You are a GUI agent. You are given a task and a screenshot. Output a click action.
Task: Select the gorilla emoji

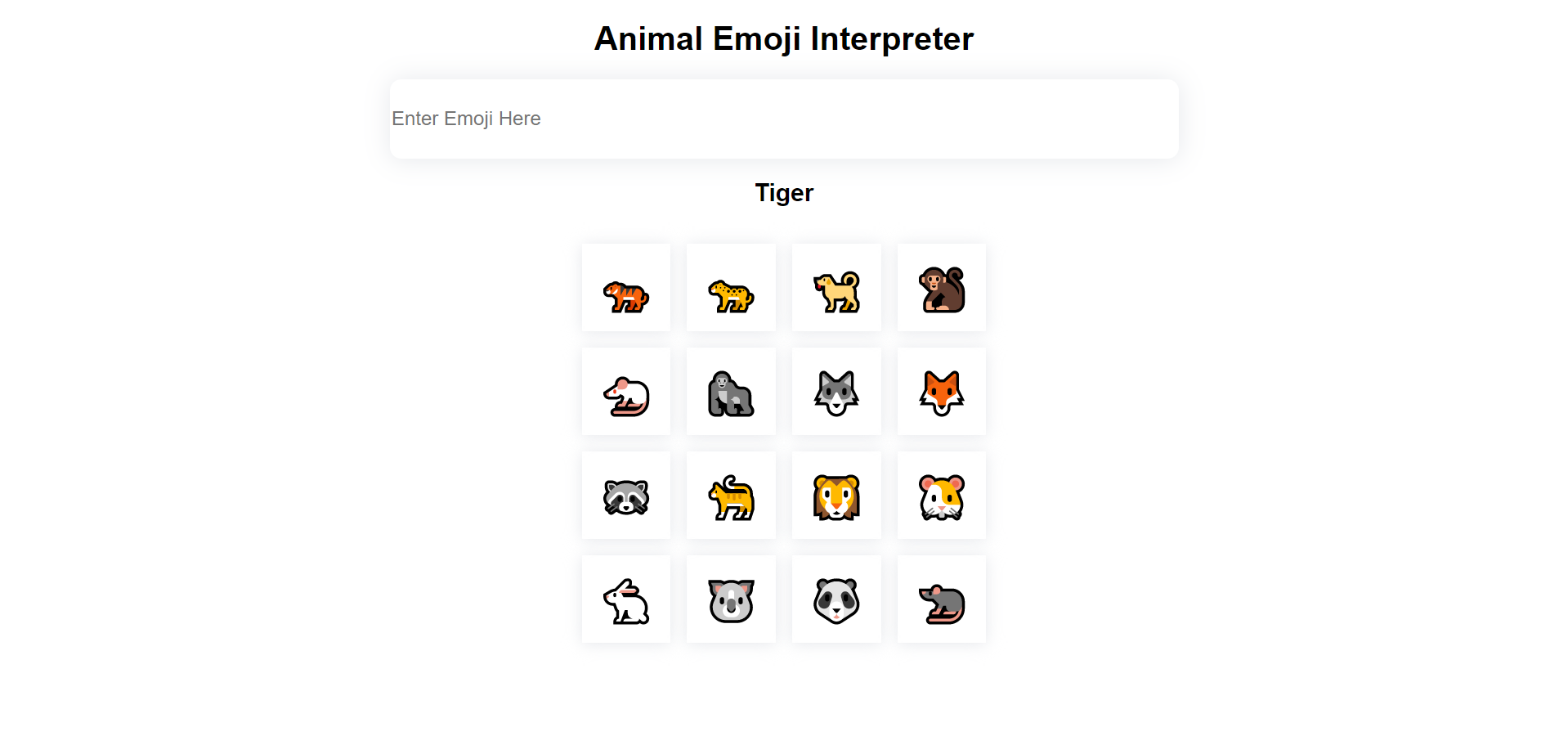coord(730,392)
